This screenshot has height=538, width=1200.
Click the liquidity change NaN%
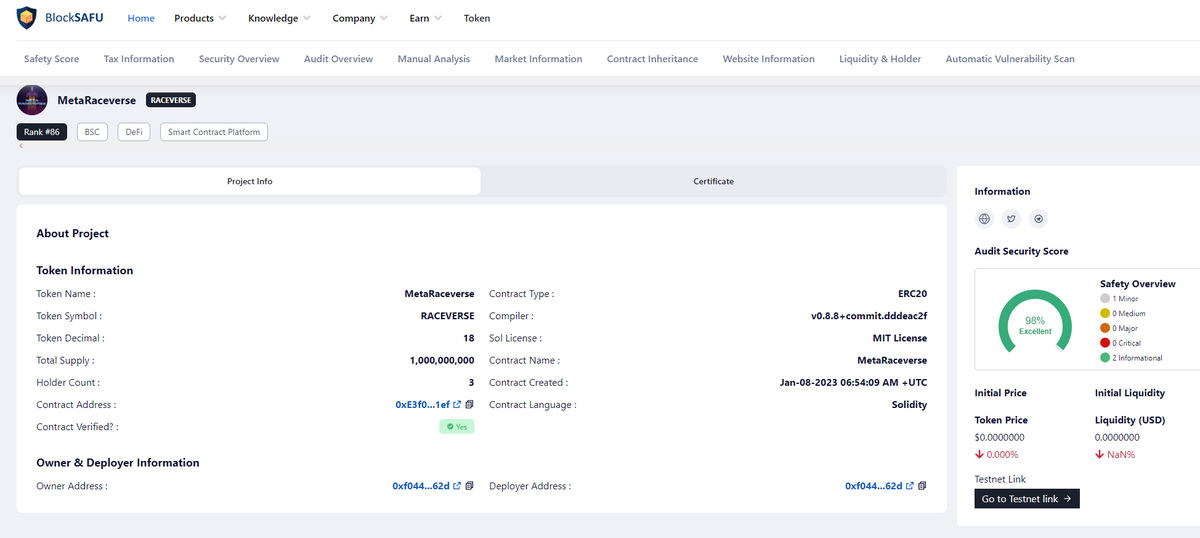click(1115, 454)
